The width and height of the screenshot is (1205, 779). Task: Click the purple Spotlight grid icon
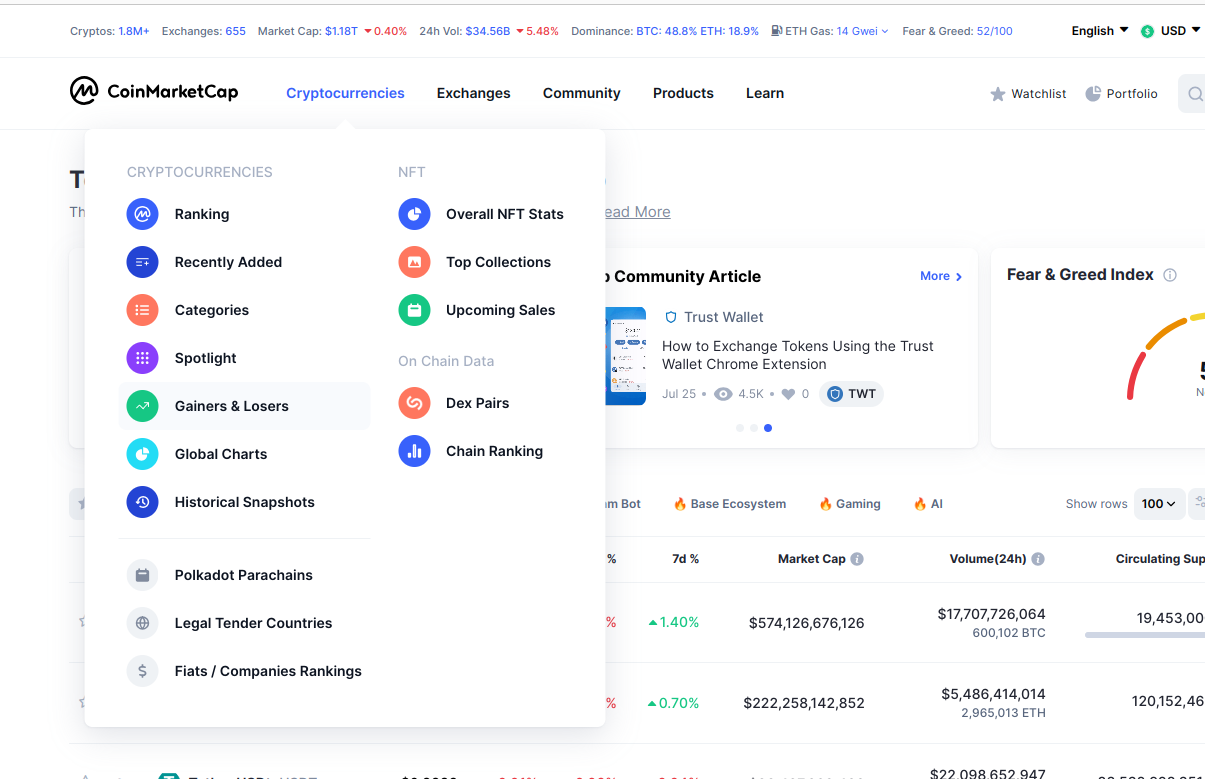tap(142, 358)
